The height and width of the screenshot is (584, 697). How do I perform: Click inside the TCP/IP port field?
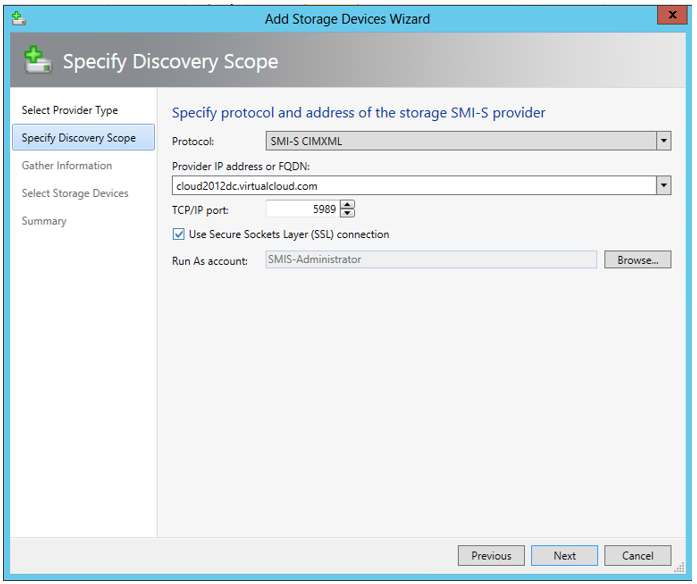pyautogui.click(x=303, y=209)
